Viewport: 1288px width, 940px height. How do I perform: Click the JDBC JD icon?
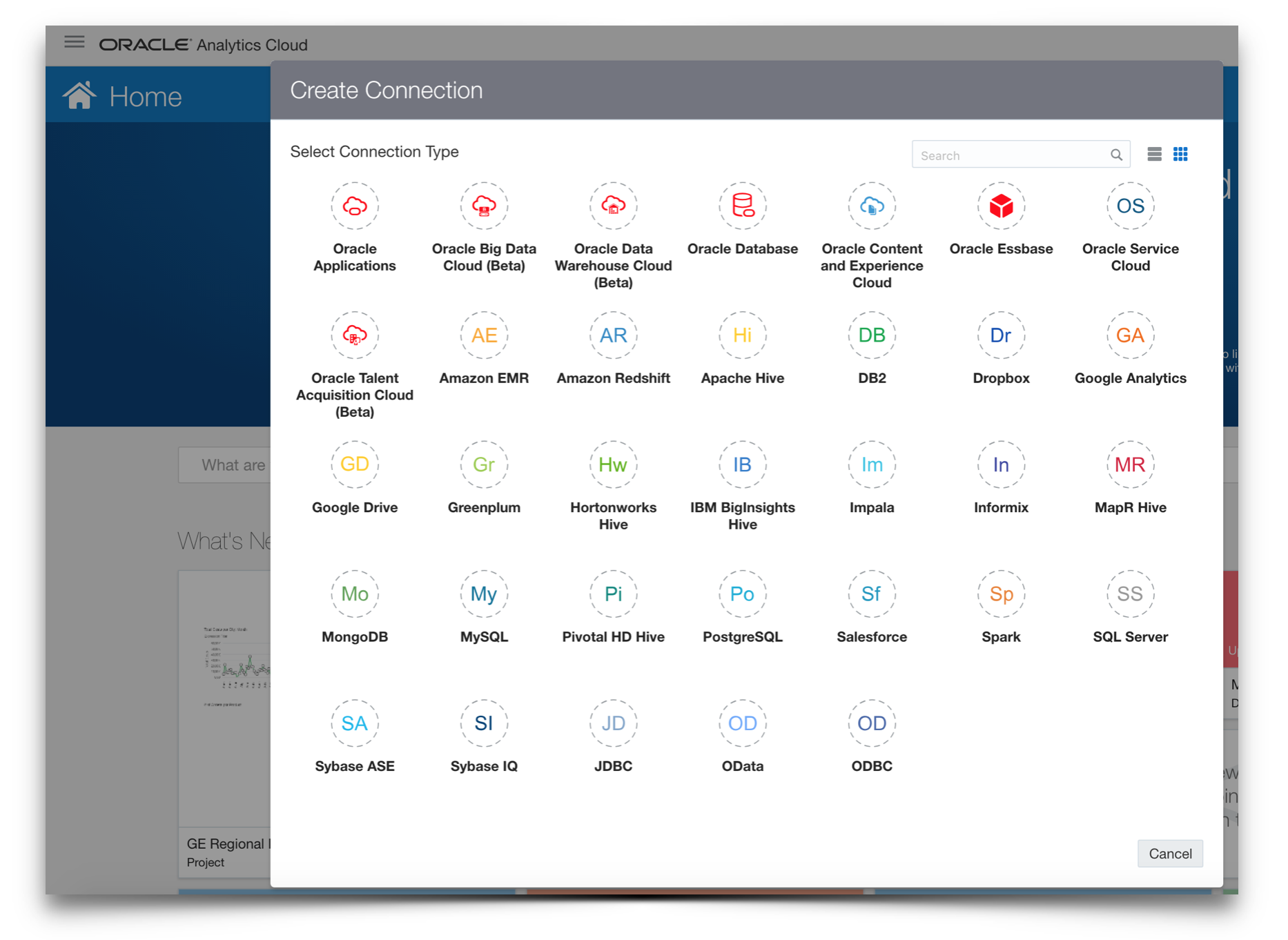point(613,723)
